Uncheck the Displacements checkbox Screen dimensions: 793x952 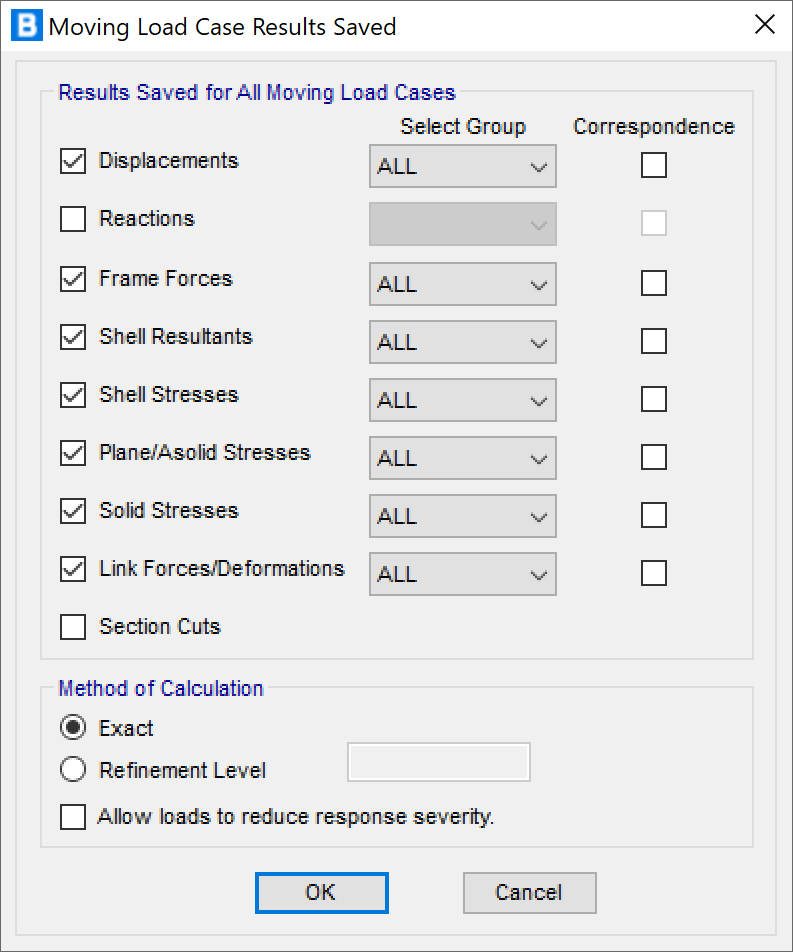(x=73, y=161)
